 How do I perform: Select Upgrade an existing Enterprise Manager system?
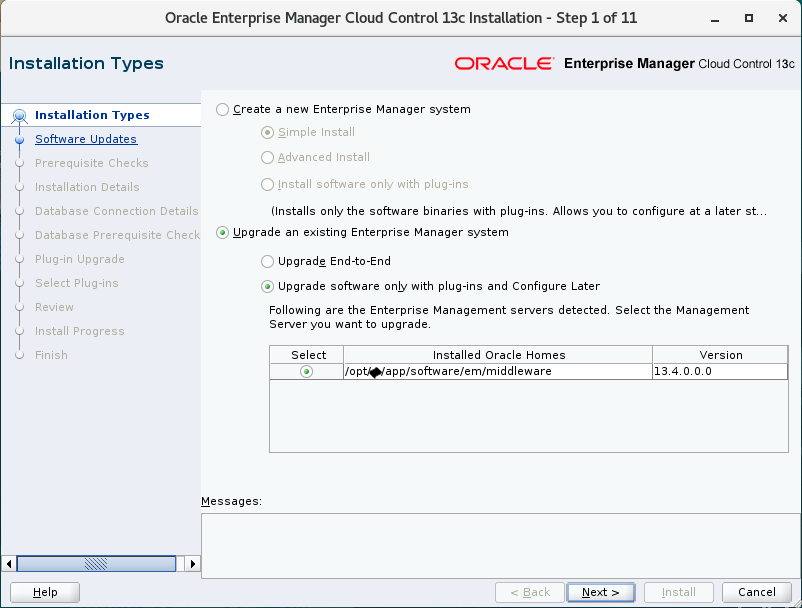[x=222, y=233]
